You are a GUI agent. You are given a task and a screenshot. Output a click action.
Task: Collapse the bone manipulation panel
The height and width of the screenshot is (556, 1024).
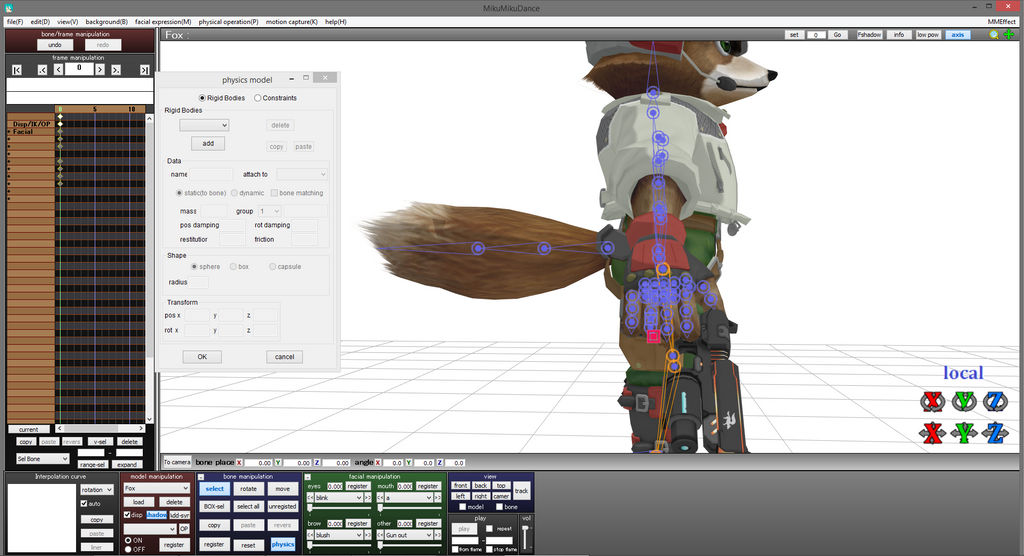200,477
